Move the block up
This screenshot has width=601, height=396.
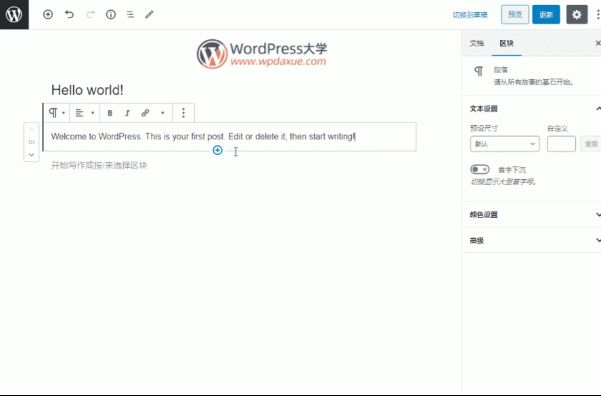(31, 130)
